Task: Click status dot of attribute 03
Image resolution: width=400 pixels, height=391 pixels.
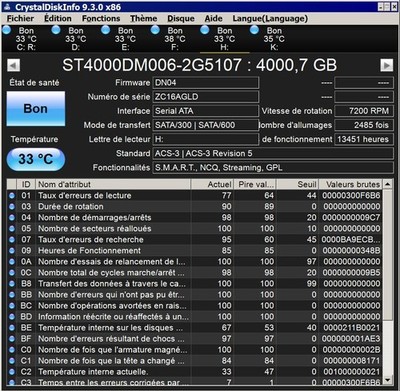Action: 12,207
